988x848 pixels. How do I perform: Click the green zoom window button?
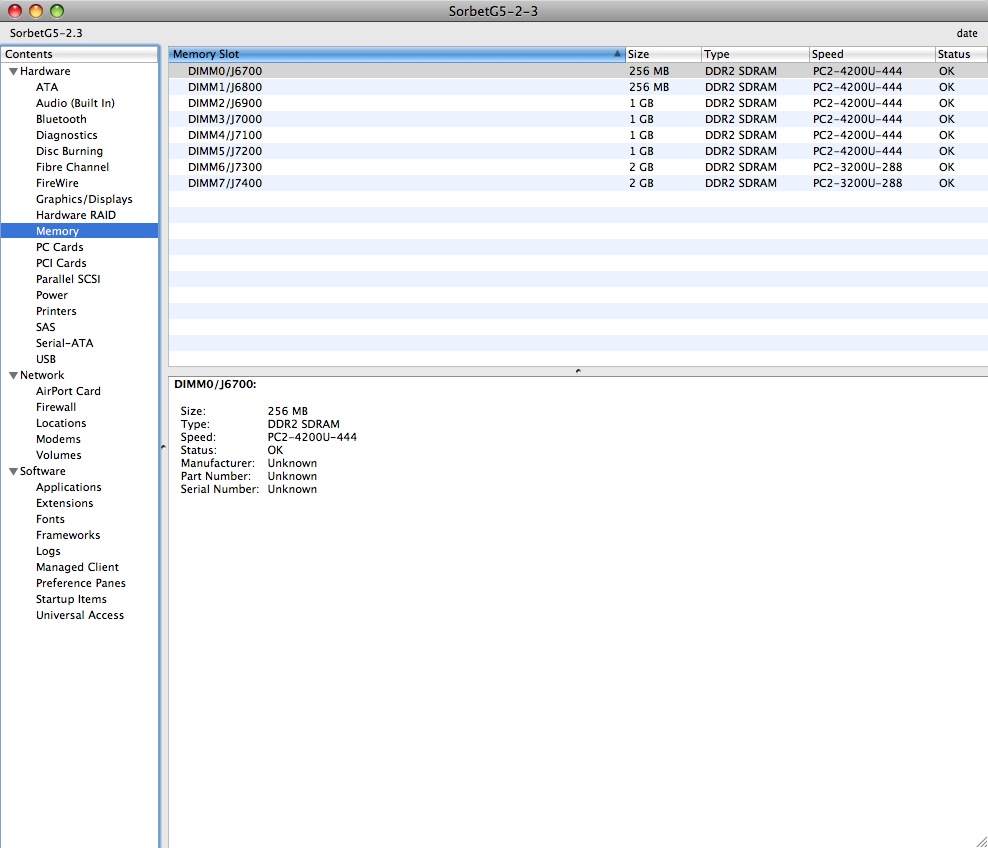[57, 11]
